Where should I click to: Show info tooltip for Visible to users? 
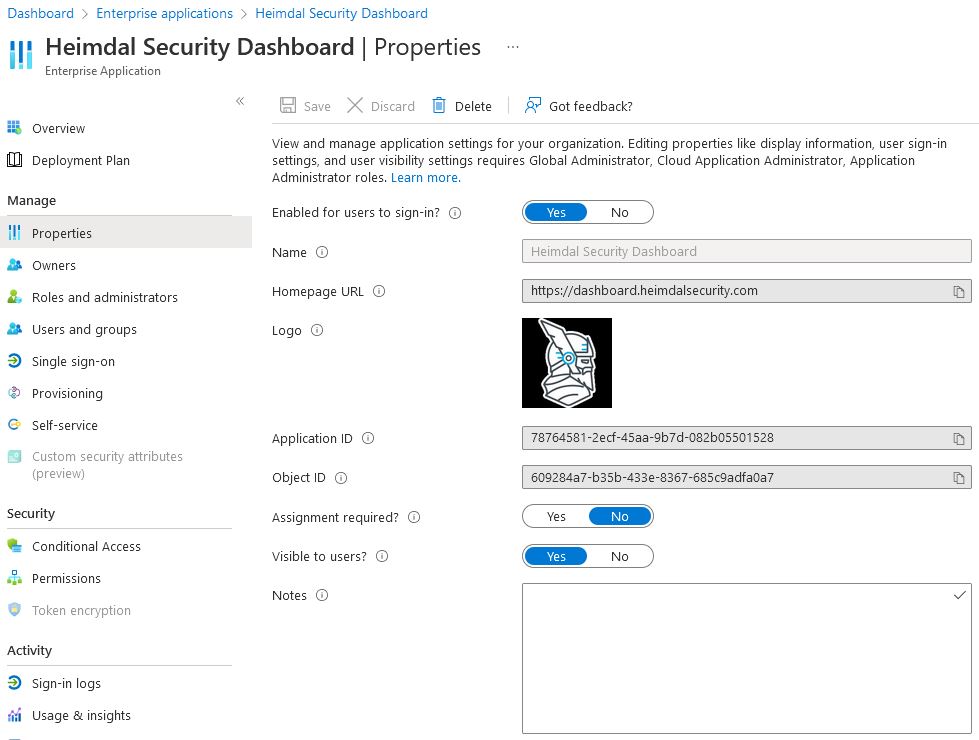pos(382,556)
